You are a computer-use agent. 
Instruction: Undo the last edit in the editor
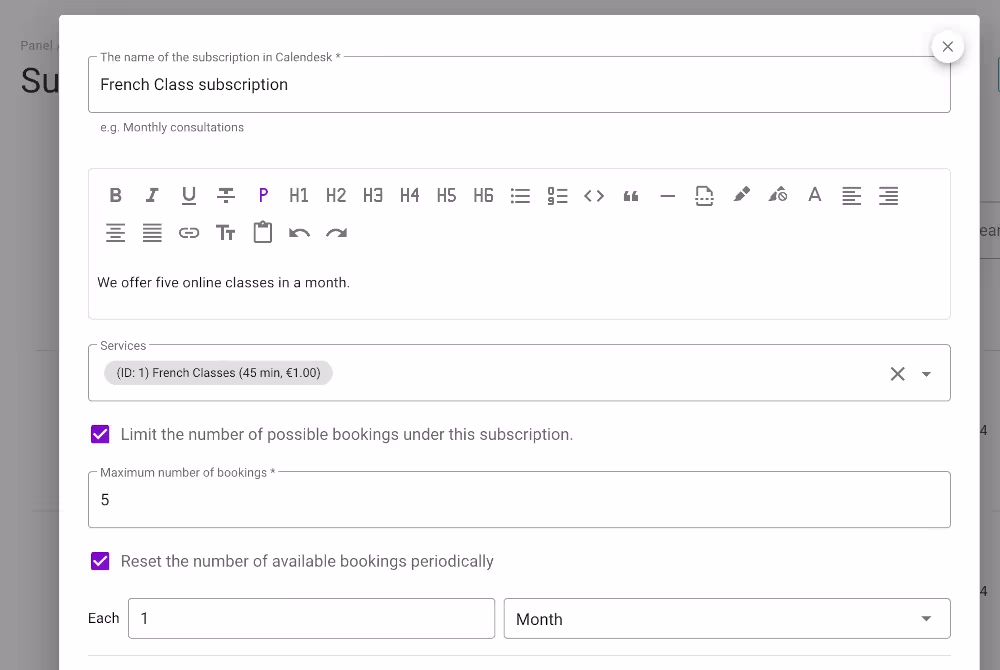(300, 232)
